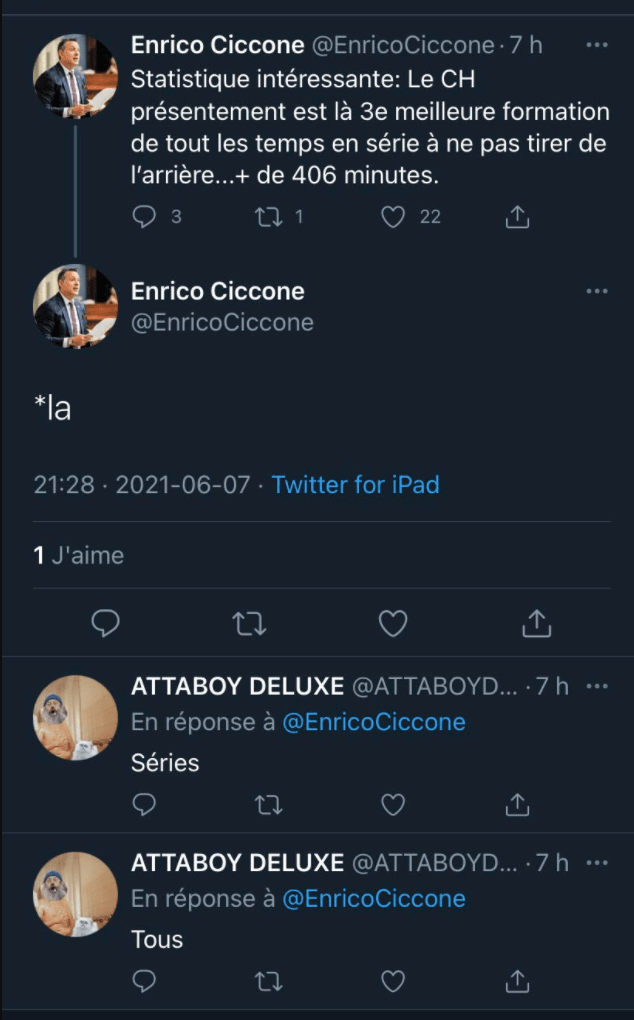Retweet the "*la" correction tweet
Viewport: 634px width, 1020px height.
[249, 624]
